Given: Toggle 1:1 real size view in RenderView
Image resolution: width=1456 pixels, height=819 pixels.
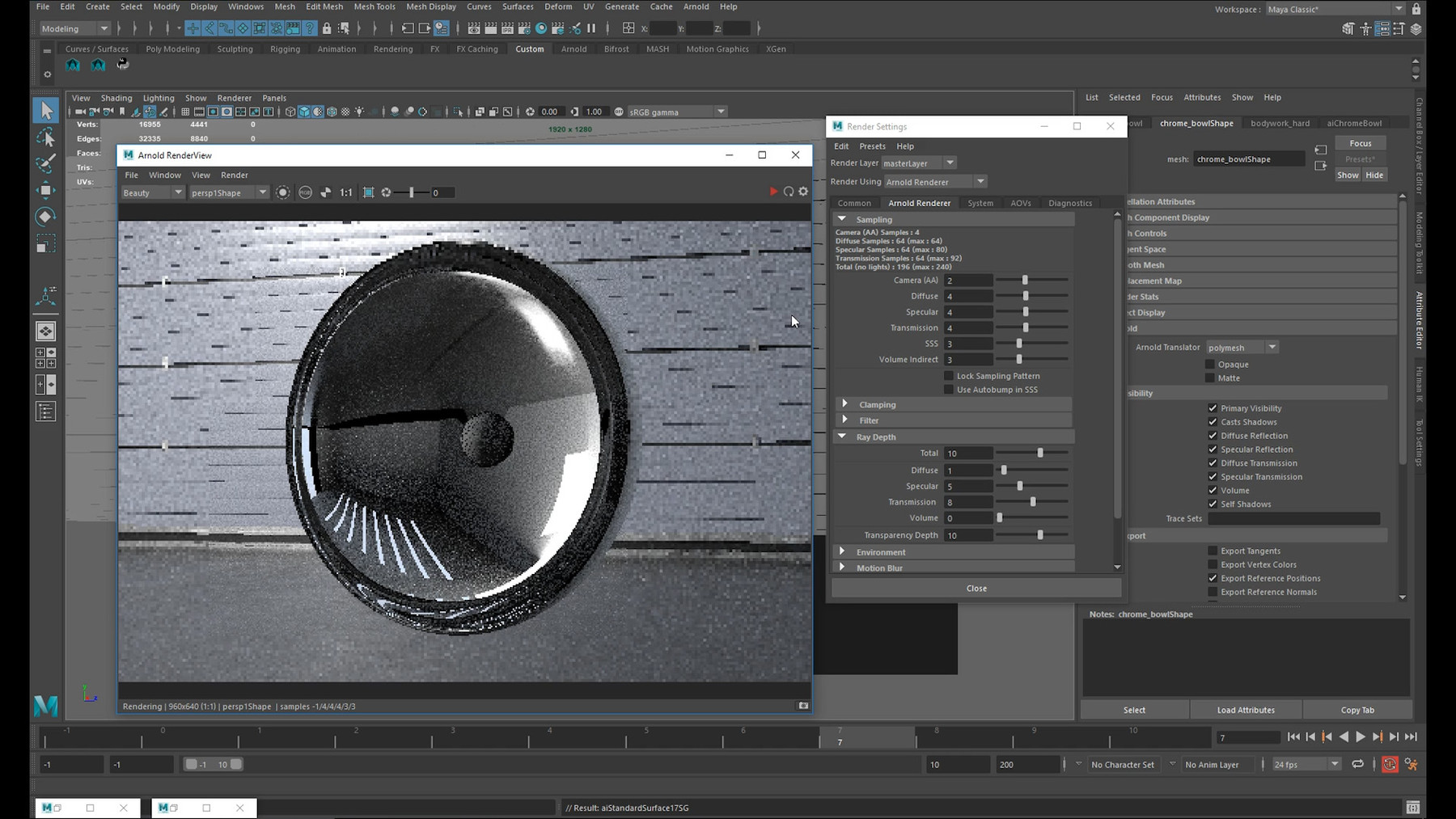Looking at the screenshot, I should [346, 192].
